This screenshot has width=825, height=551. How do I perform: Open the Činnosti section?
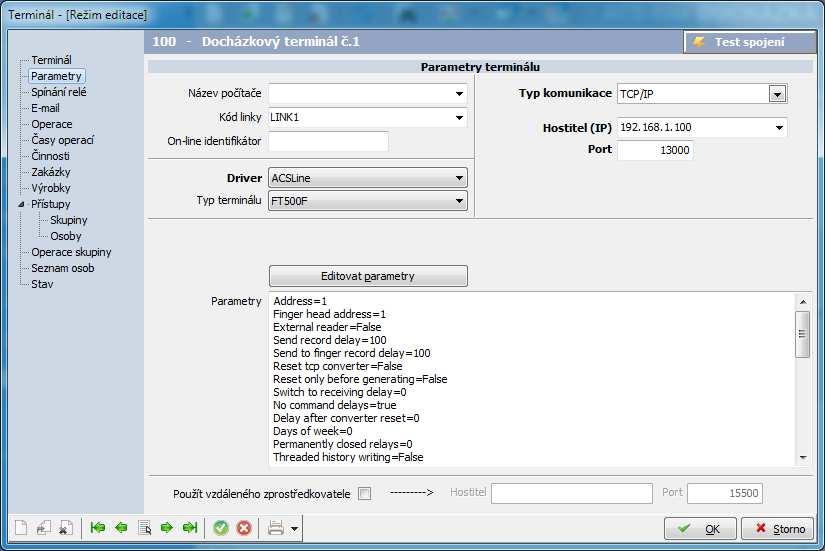(x=50, y=156)
